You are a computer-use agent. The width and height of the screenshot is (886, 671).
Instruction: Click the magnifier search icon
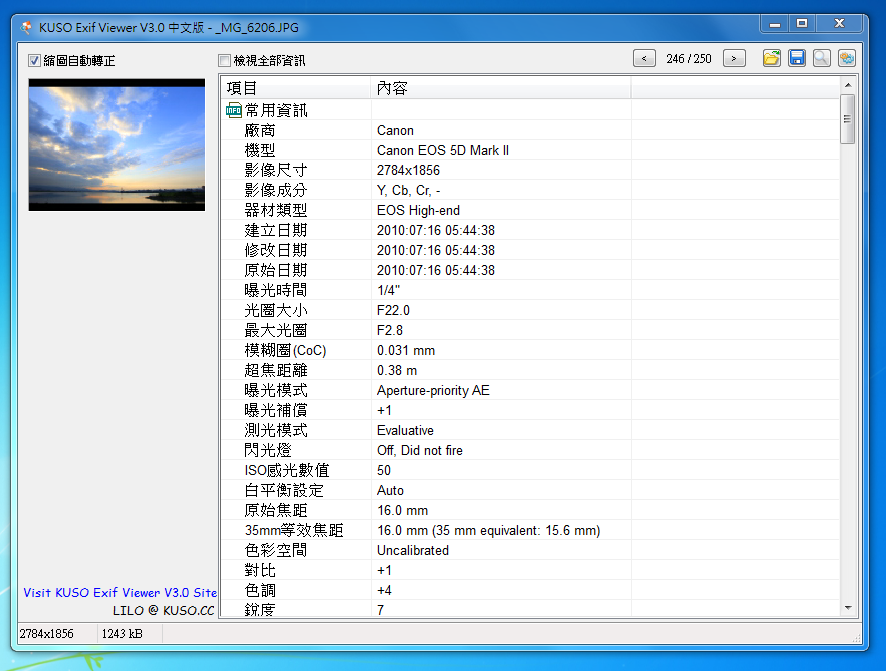(822, 58)
